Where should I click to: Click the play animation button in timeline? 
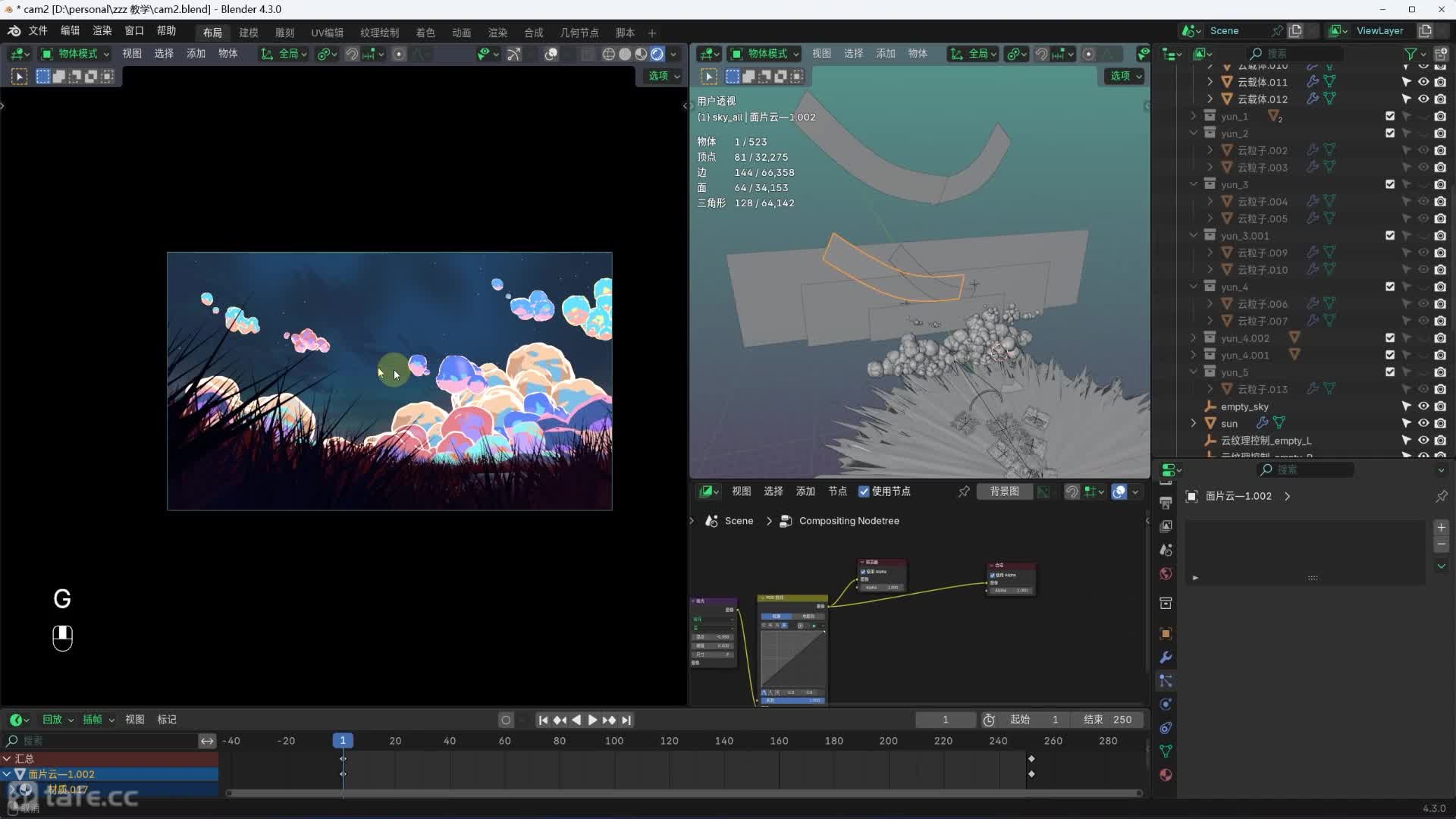click(x=592, y=720)
